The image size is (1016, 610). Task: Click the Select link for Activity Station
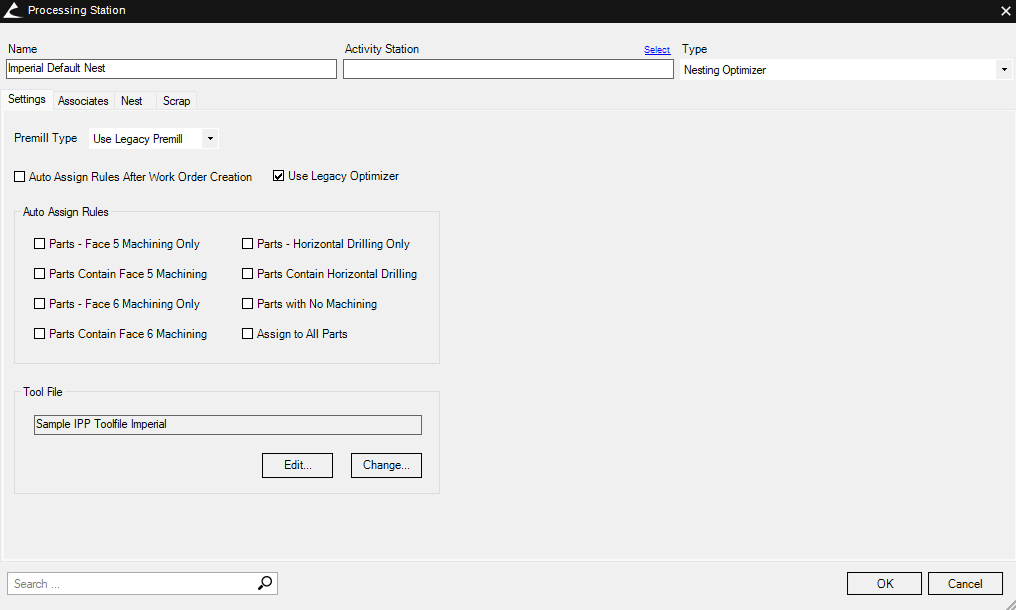coord(657,50)
